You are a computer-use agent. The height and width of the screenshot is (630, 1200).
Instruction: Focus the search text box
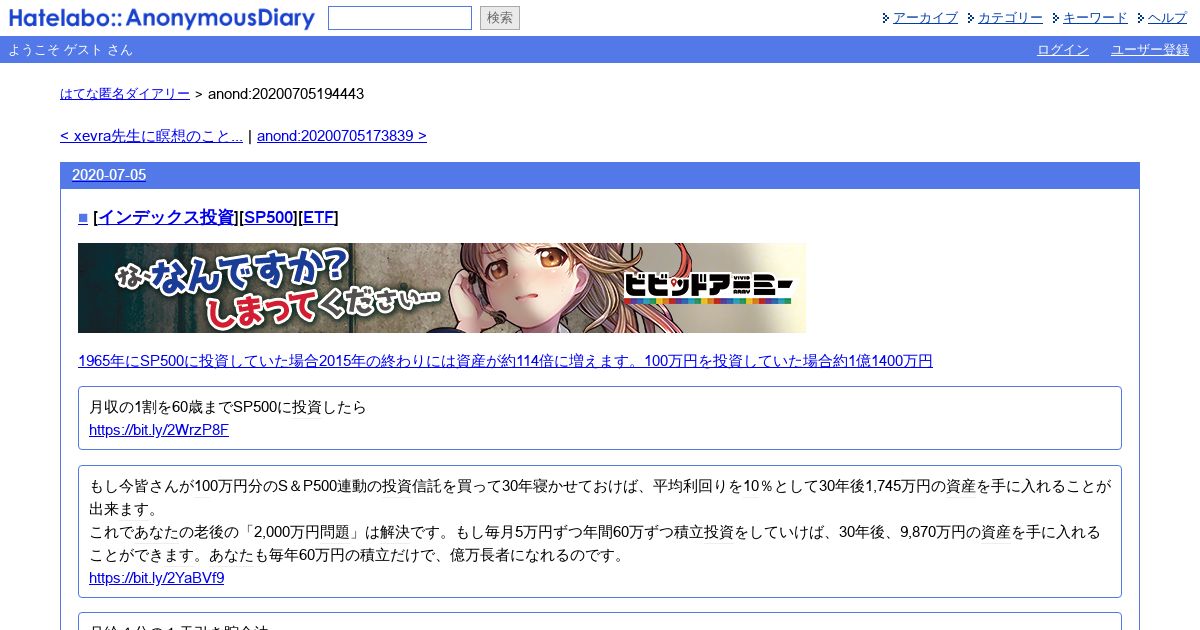tap(400, 18)
